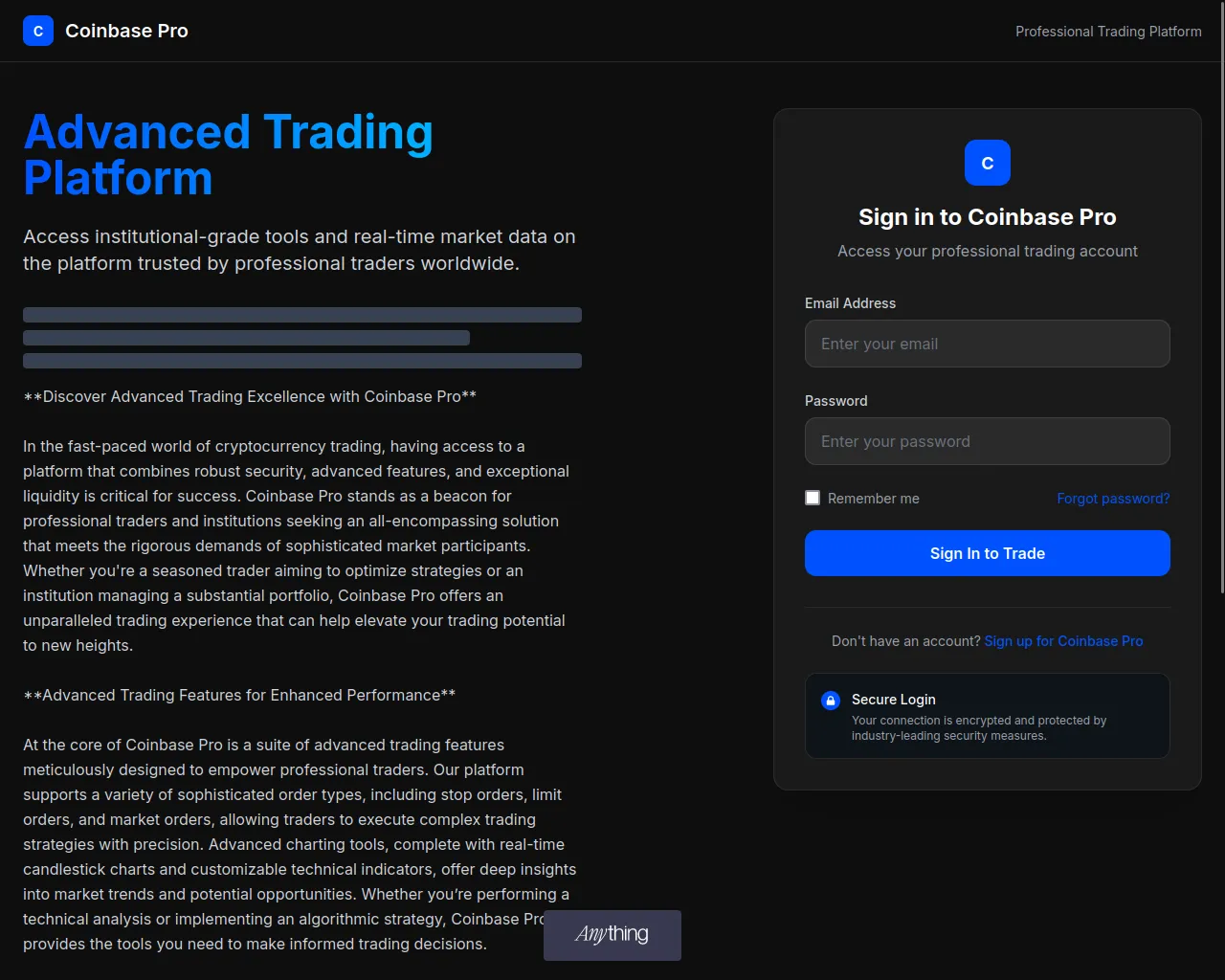
Task: Click the Advanced Trading Platform headline
Action: [229, 155]
